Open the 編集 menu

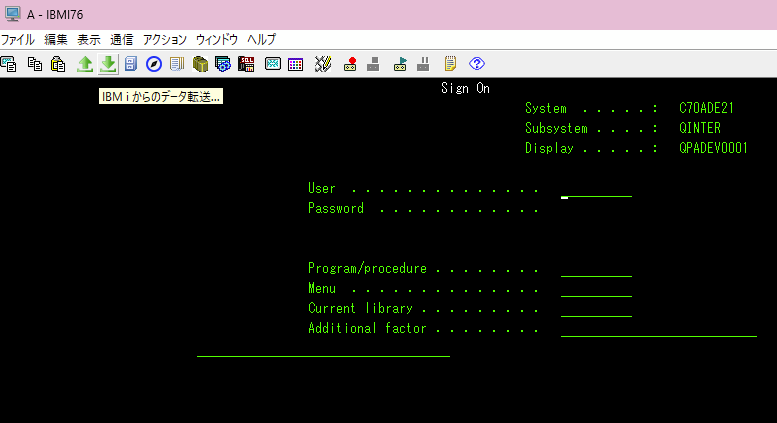56,40
